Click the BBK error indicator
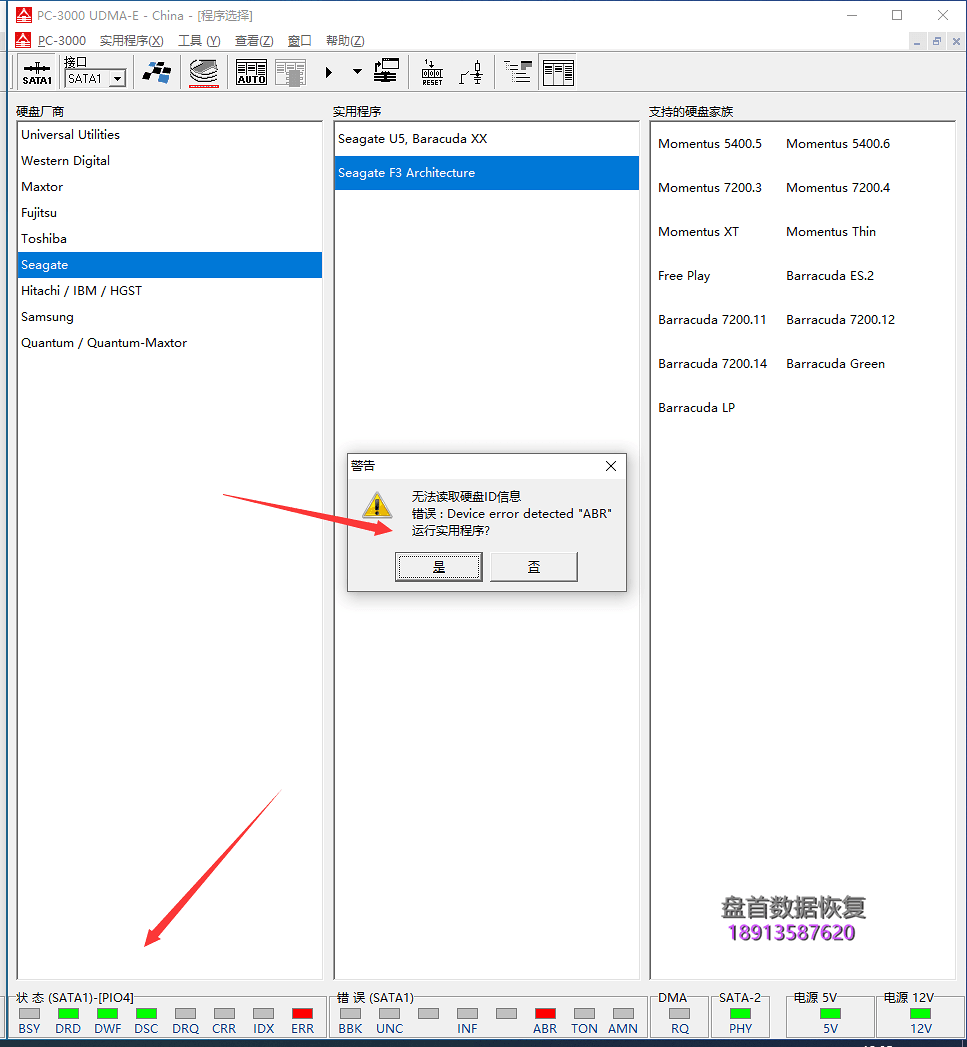Image resolution: width=967 pixels, height=1047 pixels. pyautogui.click(x=351, y=1014)
